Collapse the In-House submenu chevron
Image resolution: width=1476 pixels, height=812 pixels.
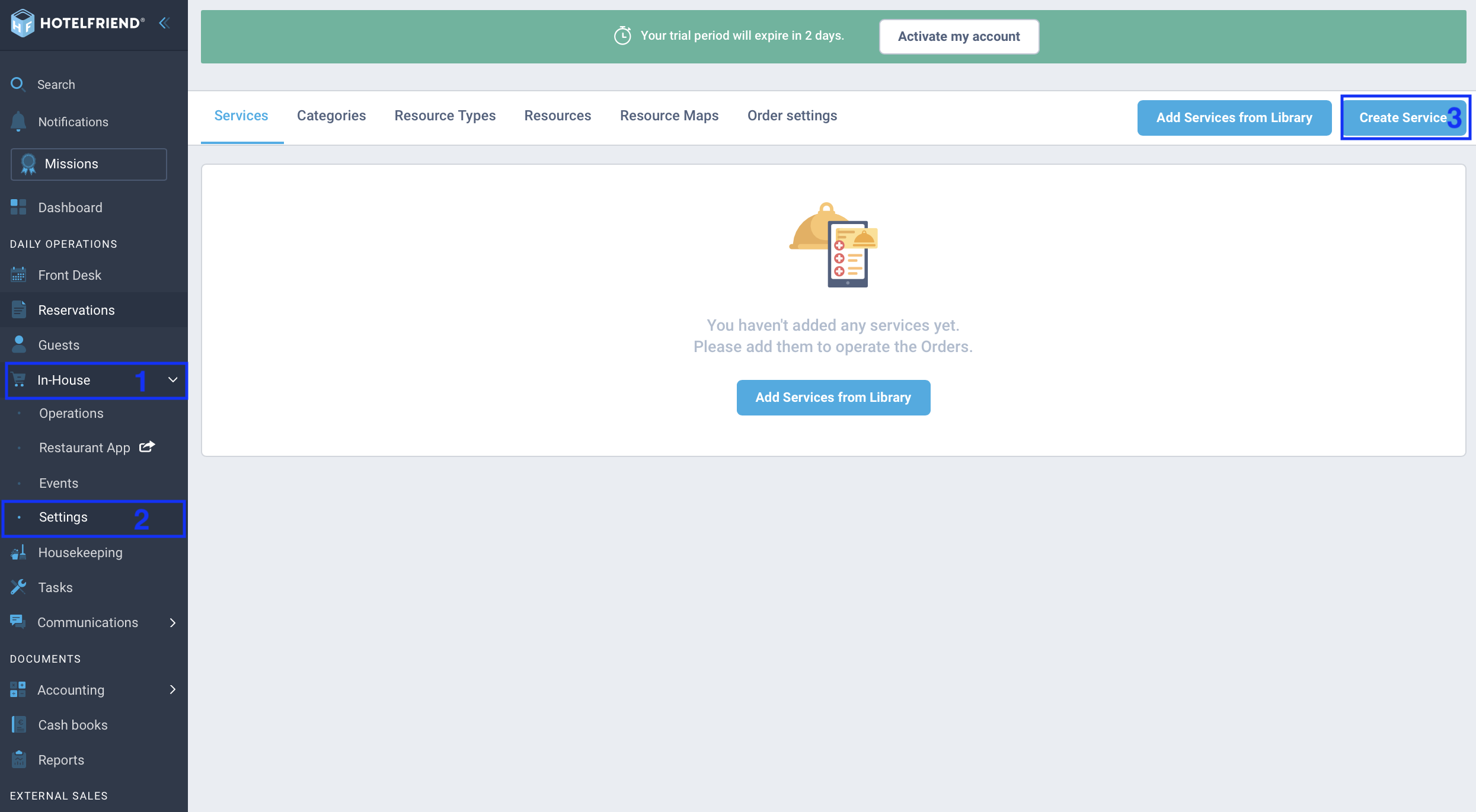(172, 379)
